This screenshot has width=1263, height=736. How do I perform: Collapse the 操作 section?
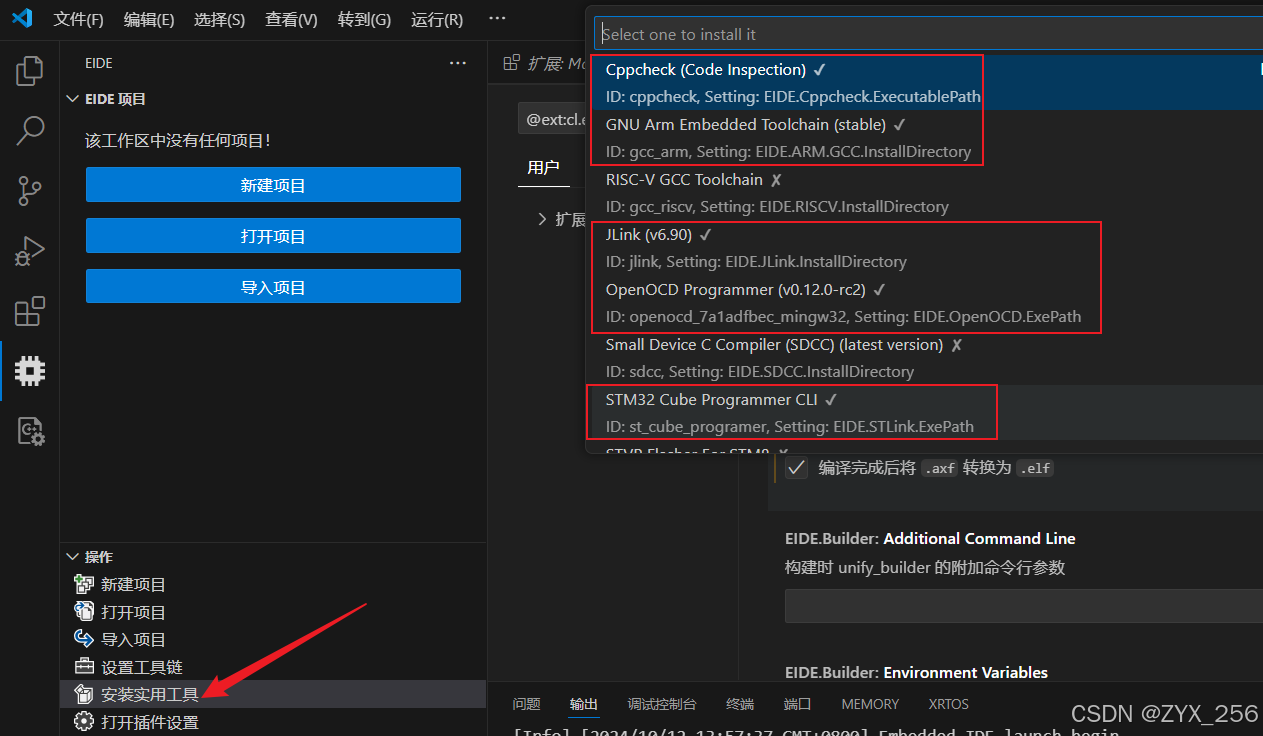72,557
